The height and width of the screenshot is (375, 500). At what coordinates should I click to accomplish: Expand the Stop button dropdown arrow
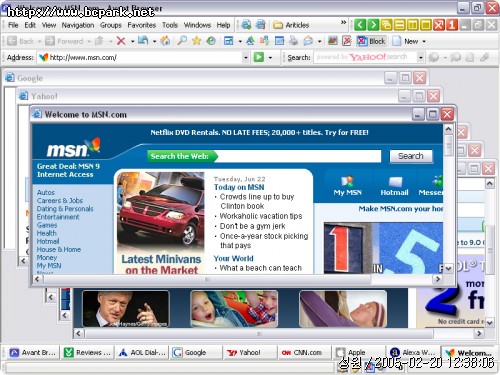coord(132,41)
